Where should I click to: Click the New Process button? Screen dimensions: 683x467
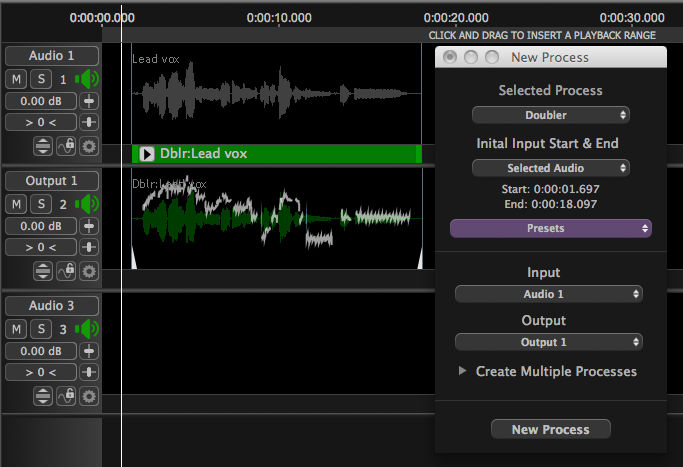[x=550, y=429]
